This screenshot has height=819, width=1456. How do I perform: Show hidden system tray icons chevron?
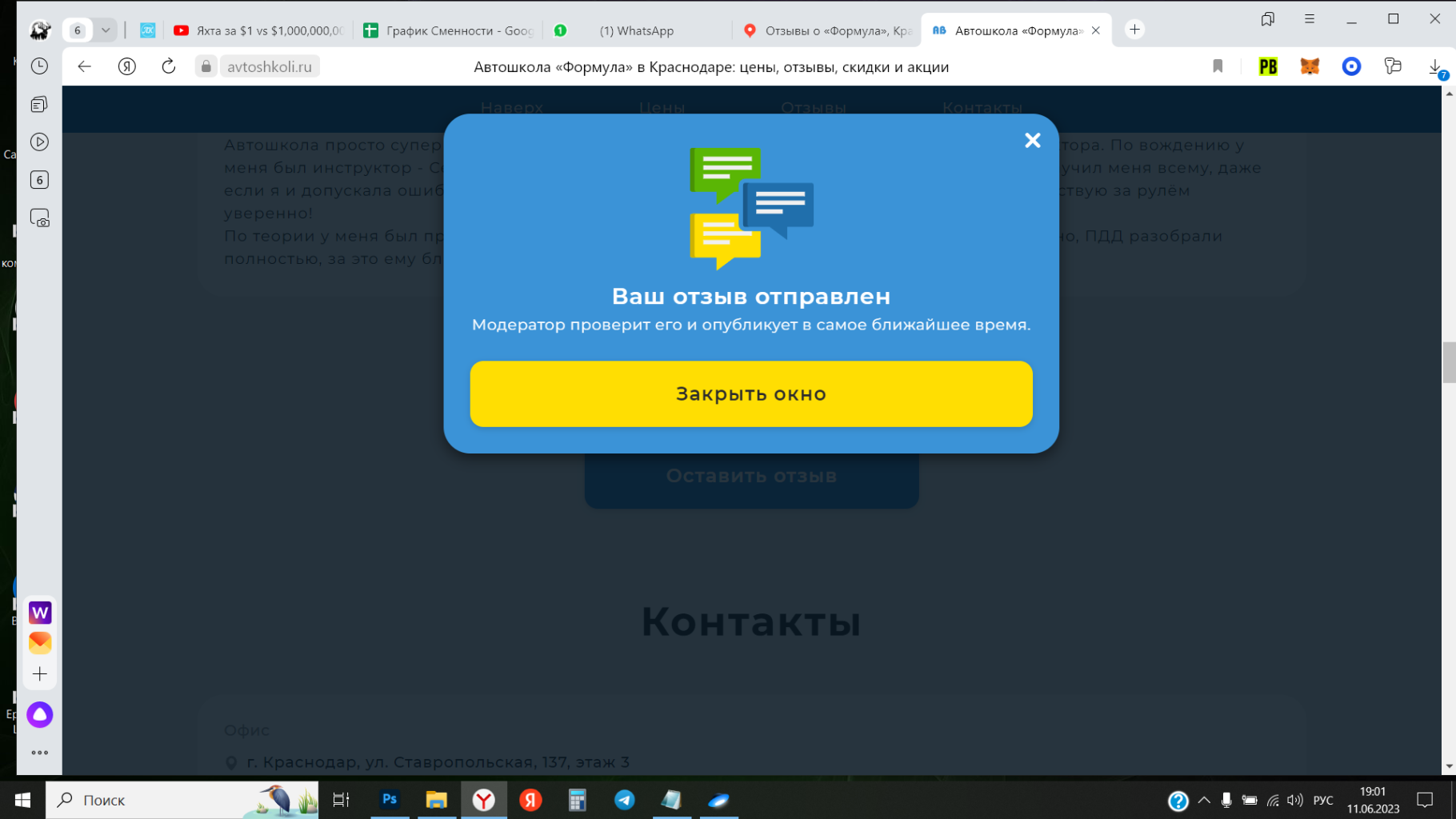tap(1203, 800)
